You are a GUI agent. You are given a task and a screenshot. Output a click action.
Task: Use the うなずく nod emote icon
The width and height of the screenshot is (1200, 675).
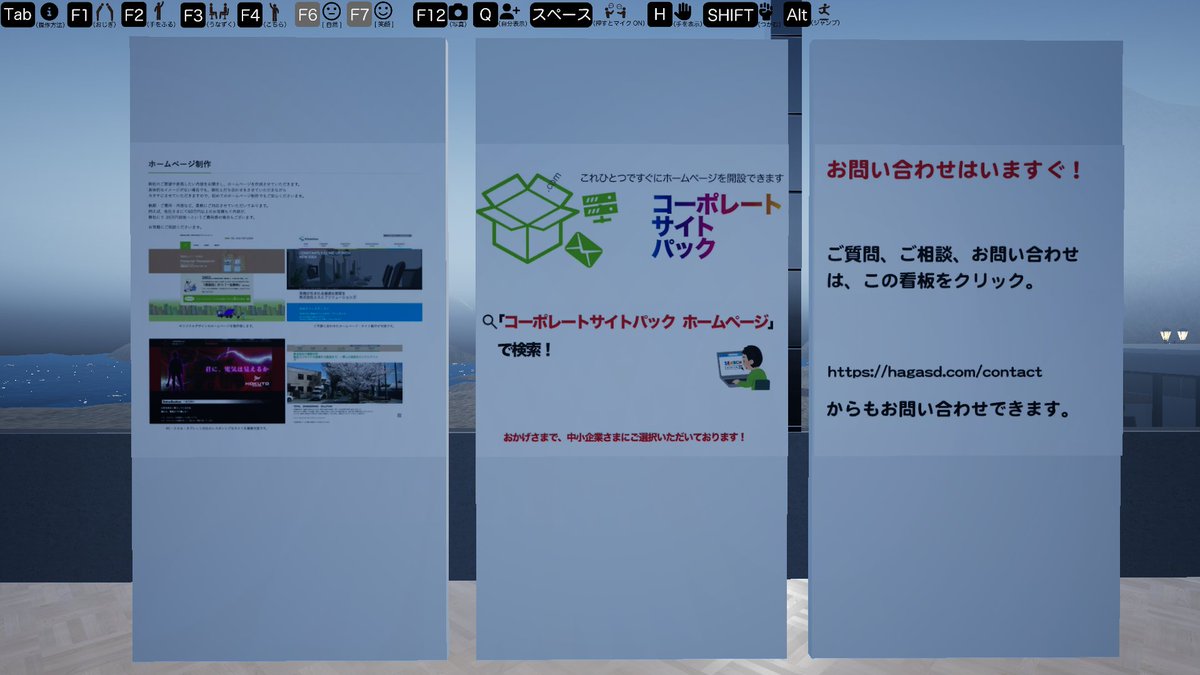point(193,14)
